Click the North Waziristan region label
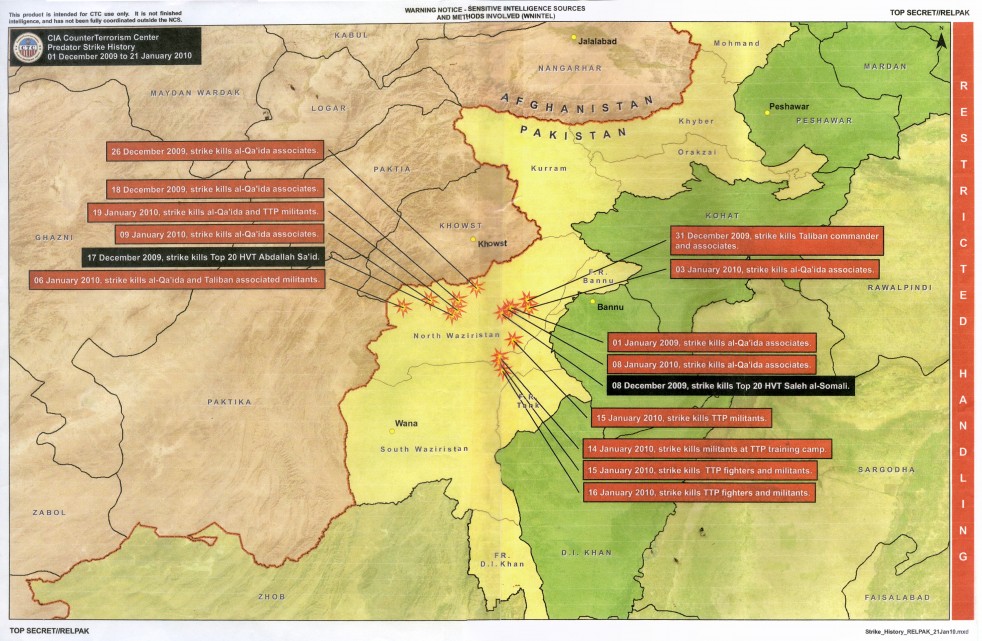Screen dimensions: 982x641 pyautogui.click(x=449, y=336)
